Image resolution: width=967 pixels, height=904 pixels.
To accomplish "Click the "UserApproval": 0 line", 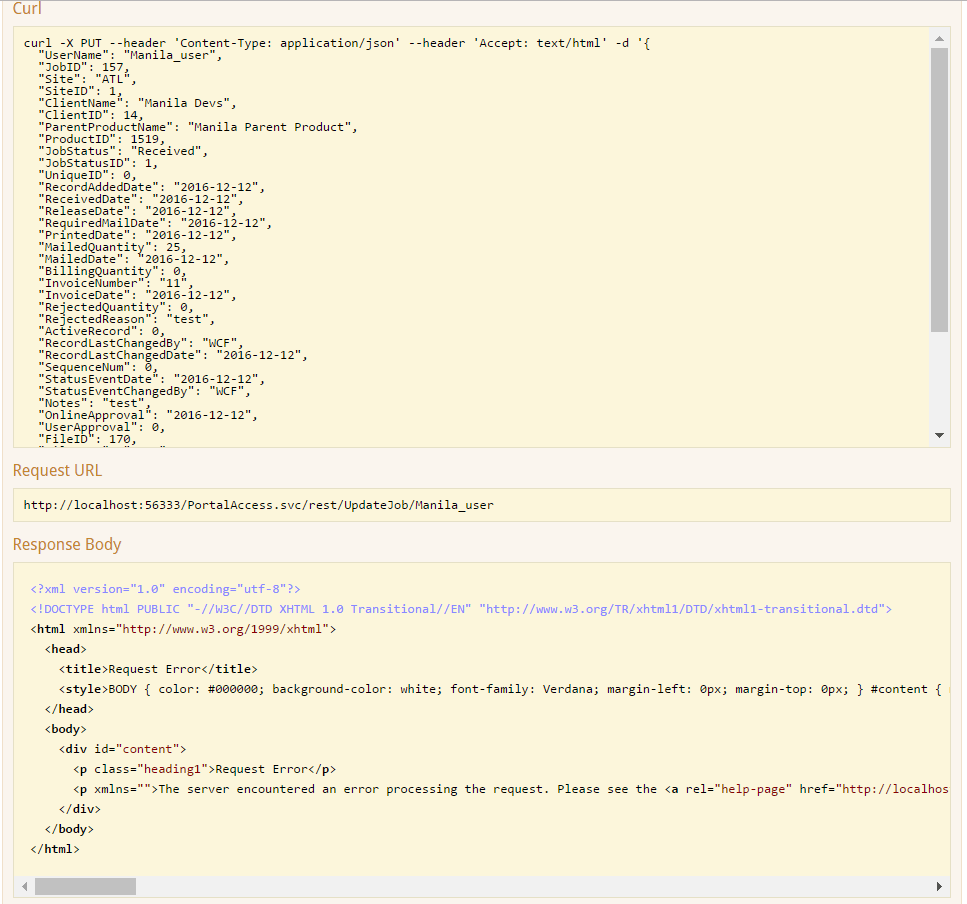I will pos(101,428).
